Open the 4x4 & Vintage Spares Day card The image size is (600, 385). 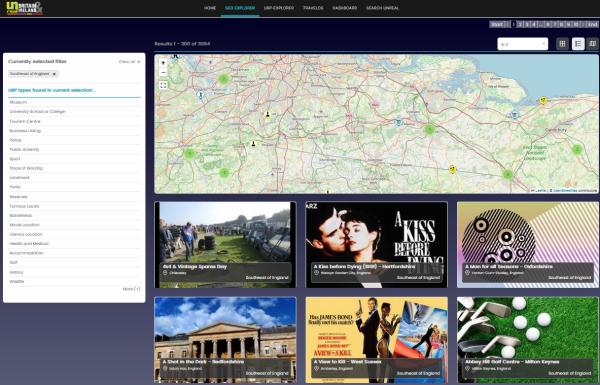[225, 245]
